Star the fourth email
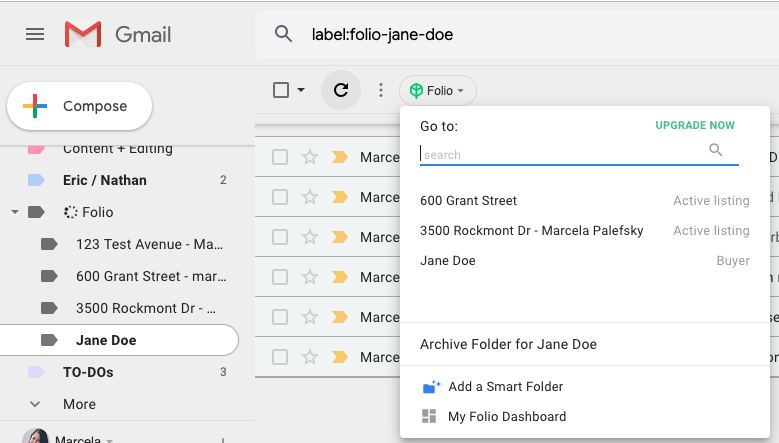 pos(310,277)
